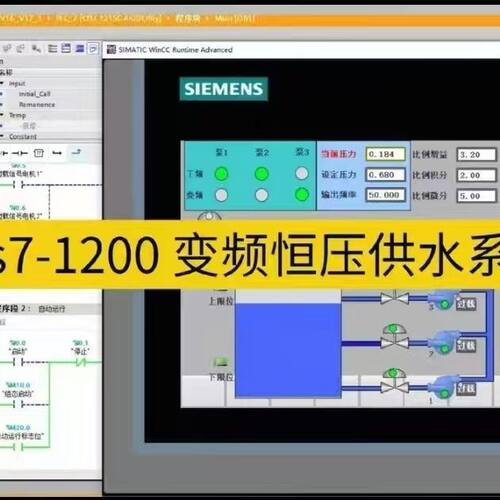The width and height of the screenshot is (500, 500).
Task: Click the green 下限位 level sensor icon
Action: 221,362
